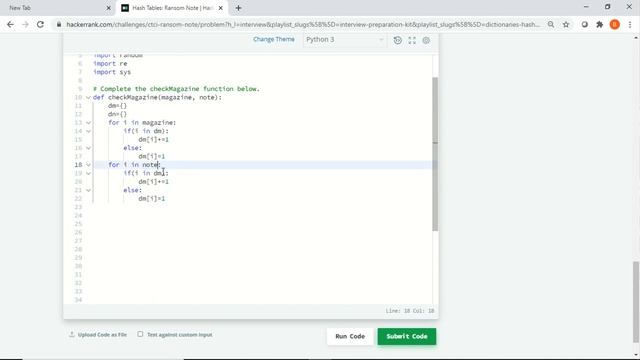Click 'dn={}' on line 12
Screen dimensions: 640x360
118,114
